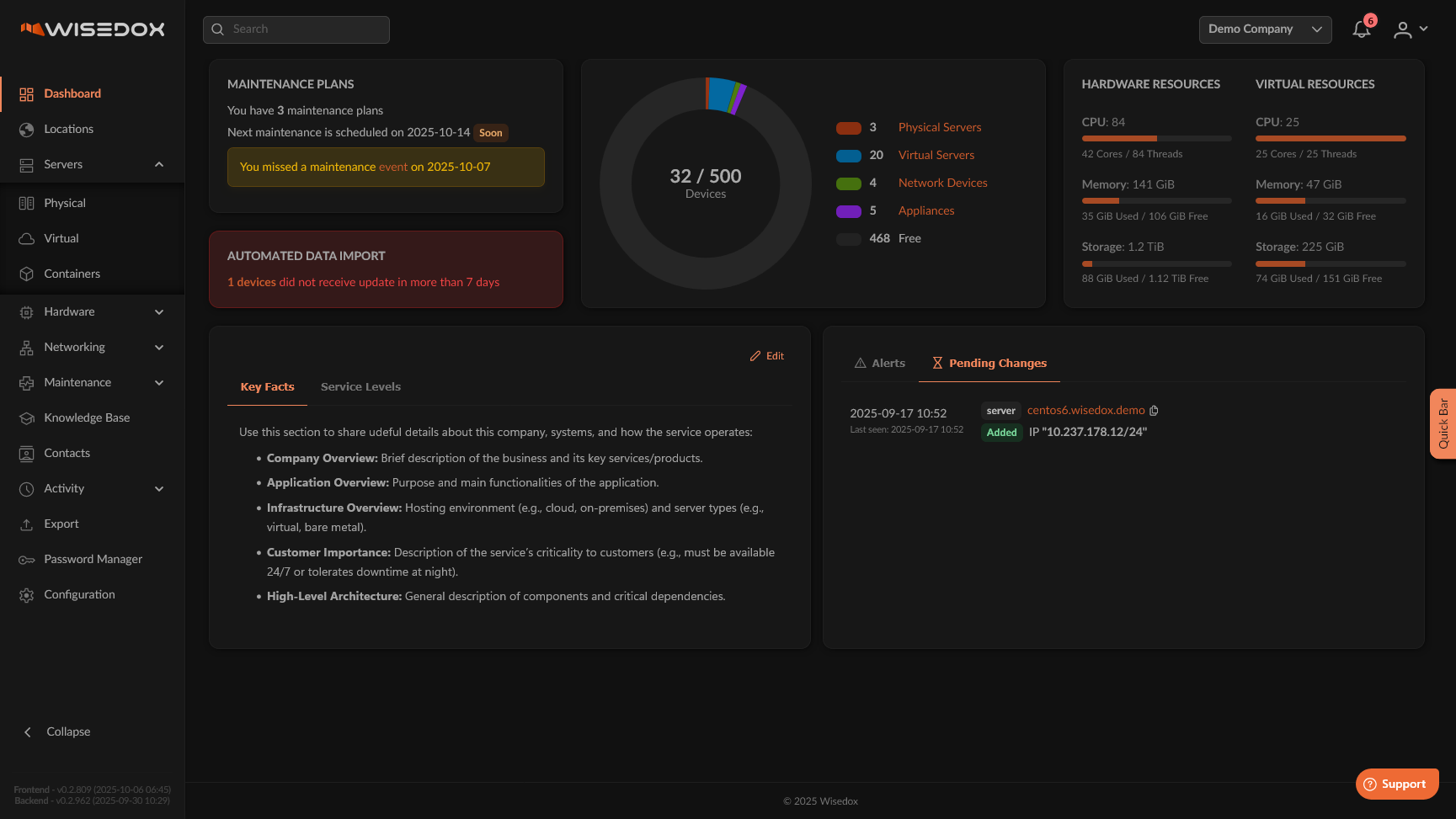1456x819 pixels.
Task: Click the Edit button in Key Facts
Action: point(767,356)
